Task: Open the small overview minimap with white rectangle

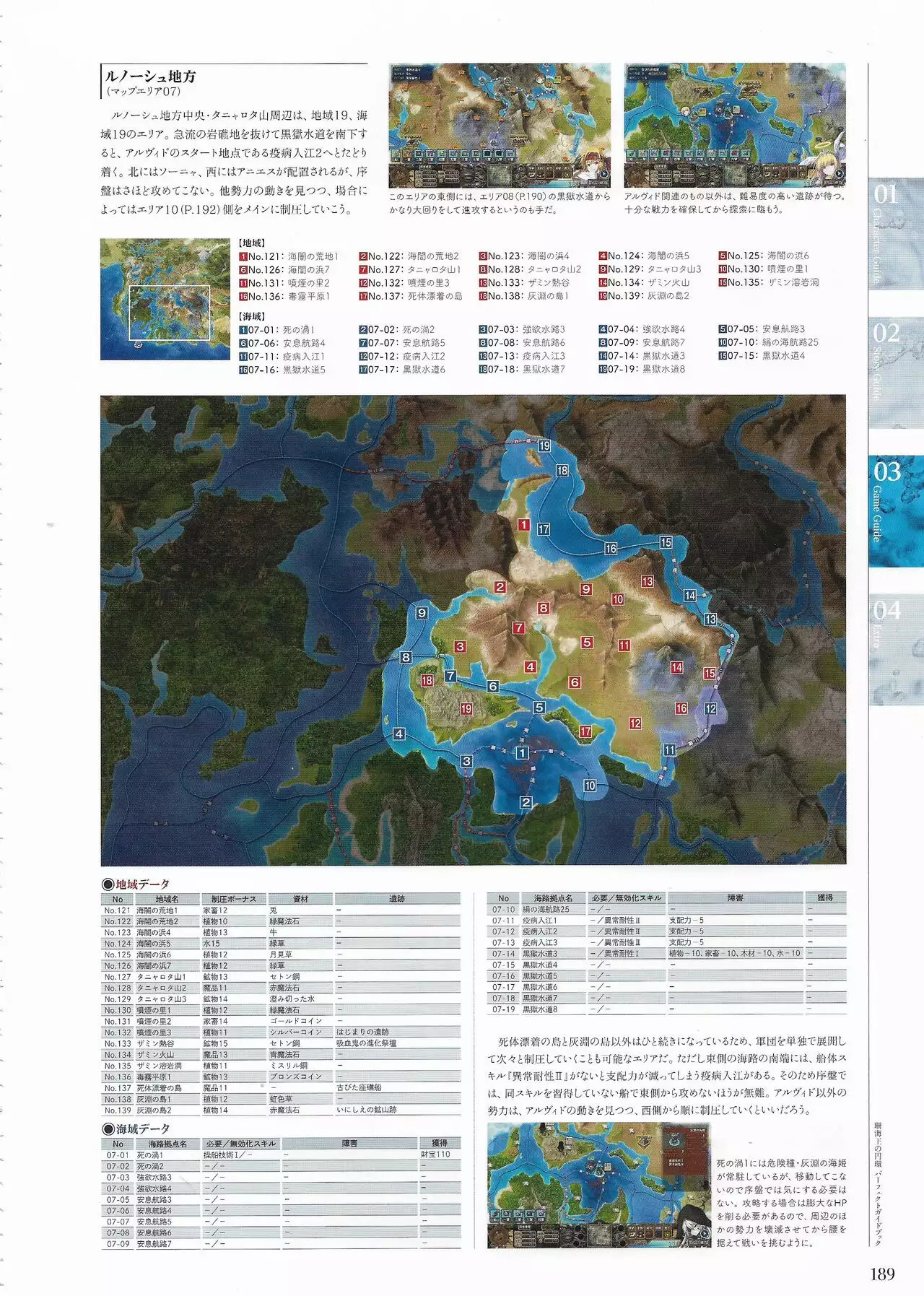Action: pyautogui.click(x=165, y=299)
